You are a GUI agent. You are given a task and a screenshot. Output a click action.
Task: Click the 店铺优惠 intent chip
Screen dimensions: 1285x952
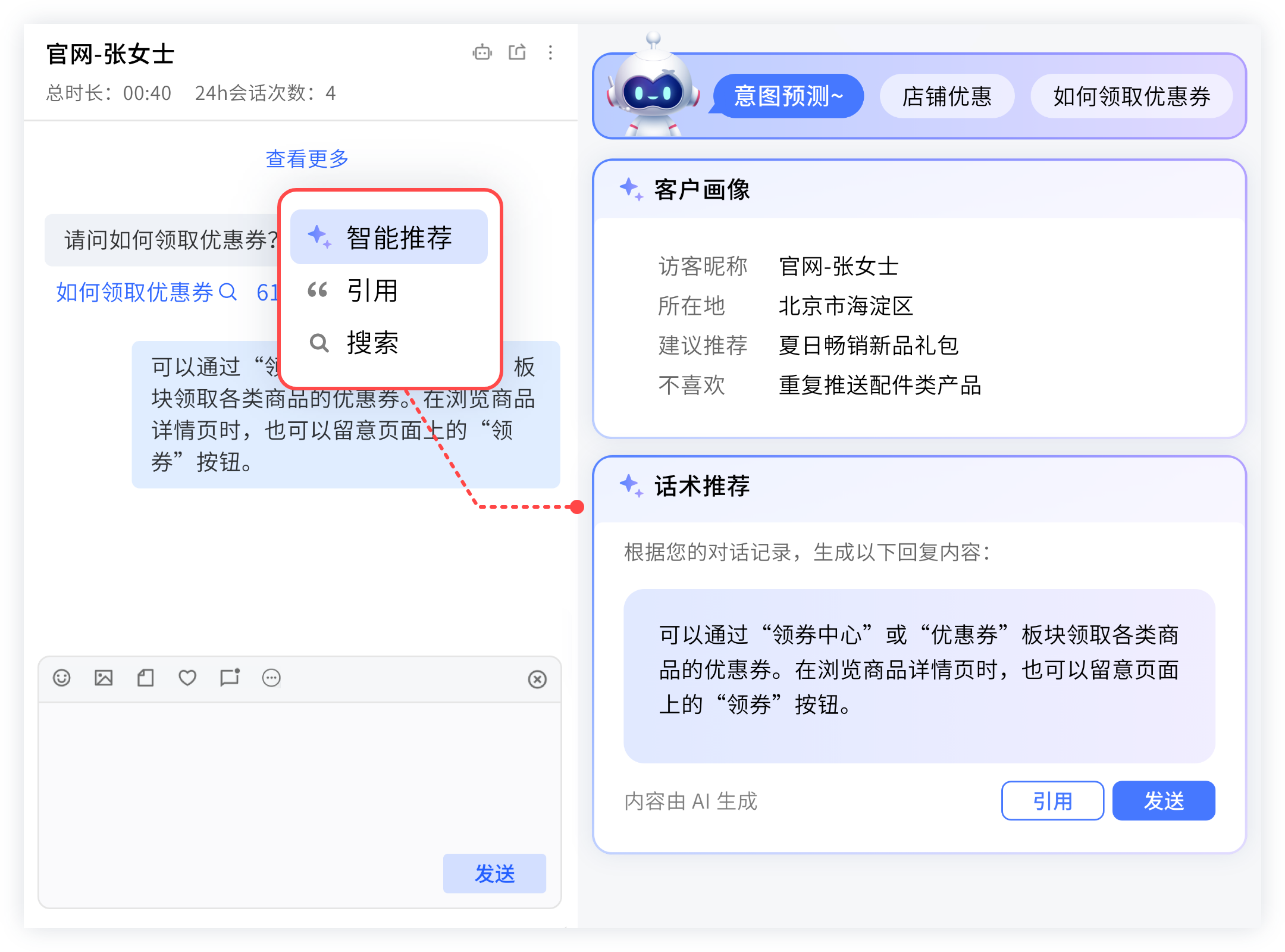point(946,96)
